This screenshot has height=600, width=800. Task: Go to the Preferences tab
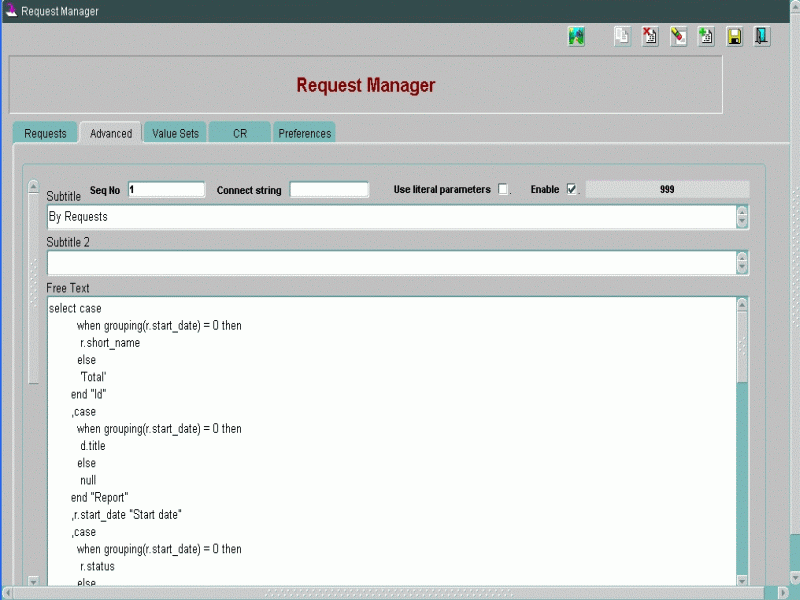click(304, 134)
